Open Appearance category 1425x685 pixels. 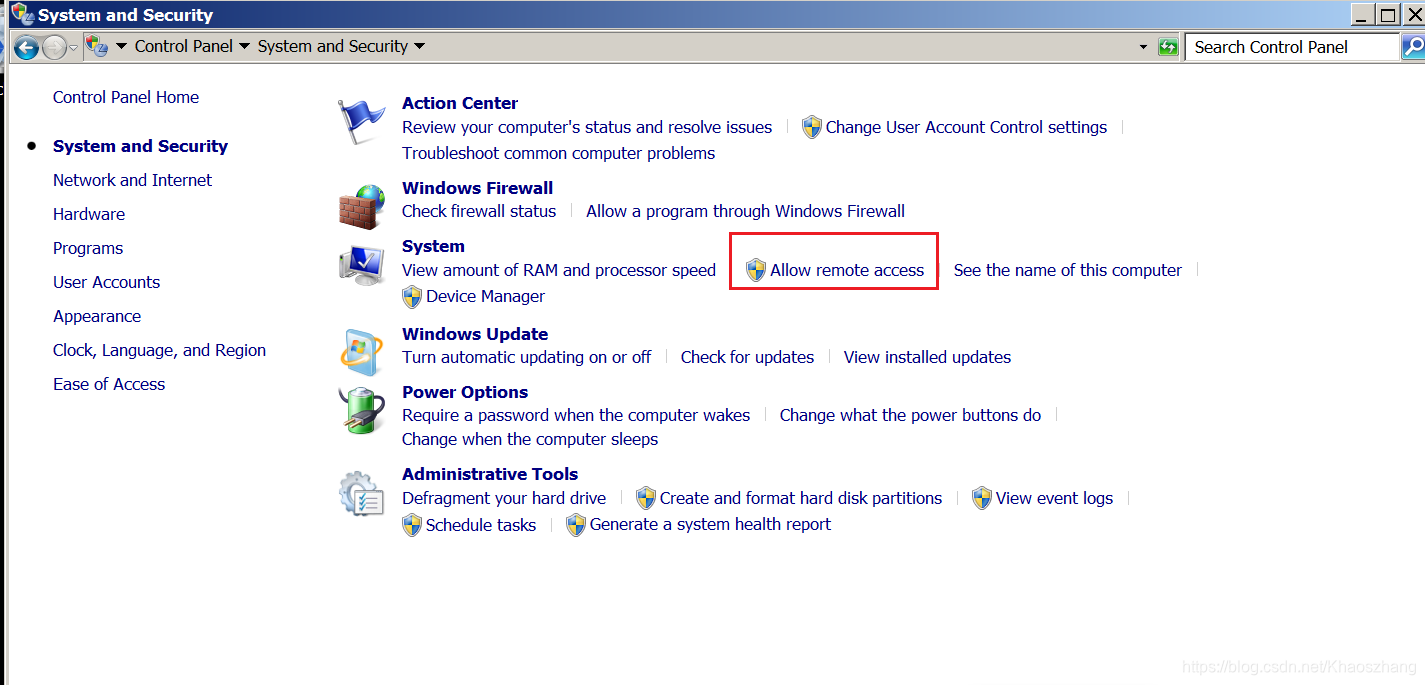point(97,316)
